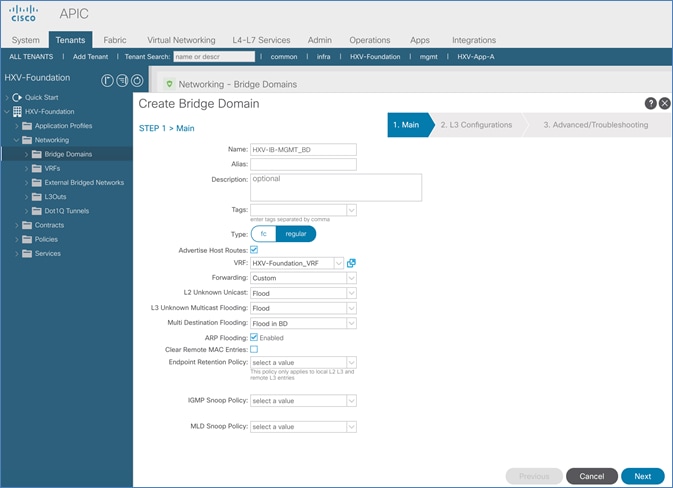Open the VRF dropdown

tap(339, 263)
